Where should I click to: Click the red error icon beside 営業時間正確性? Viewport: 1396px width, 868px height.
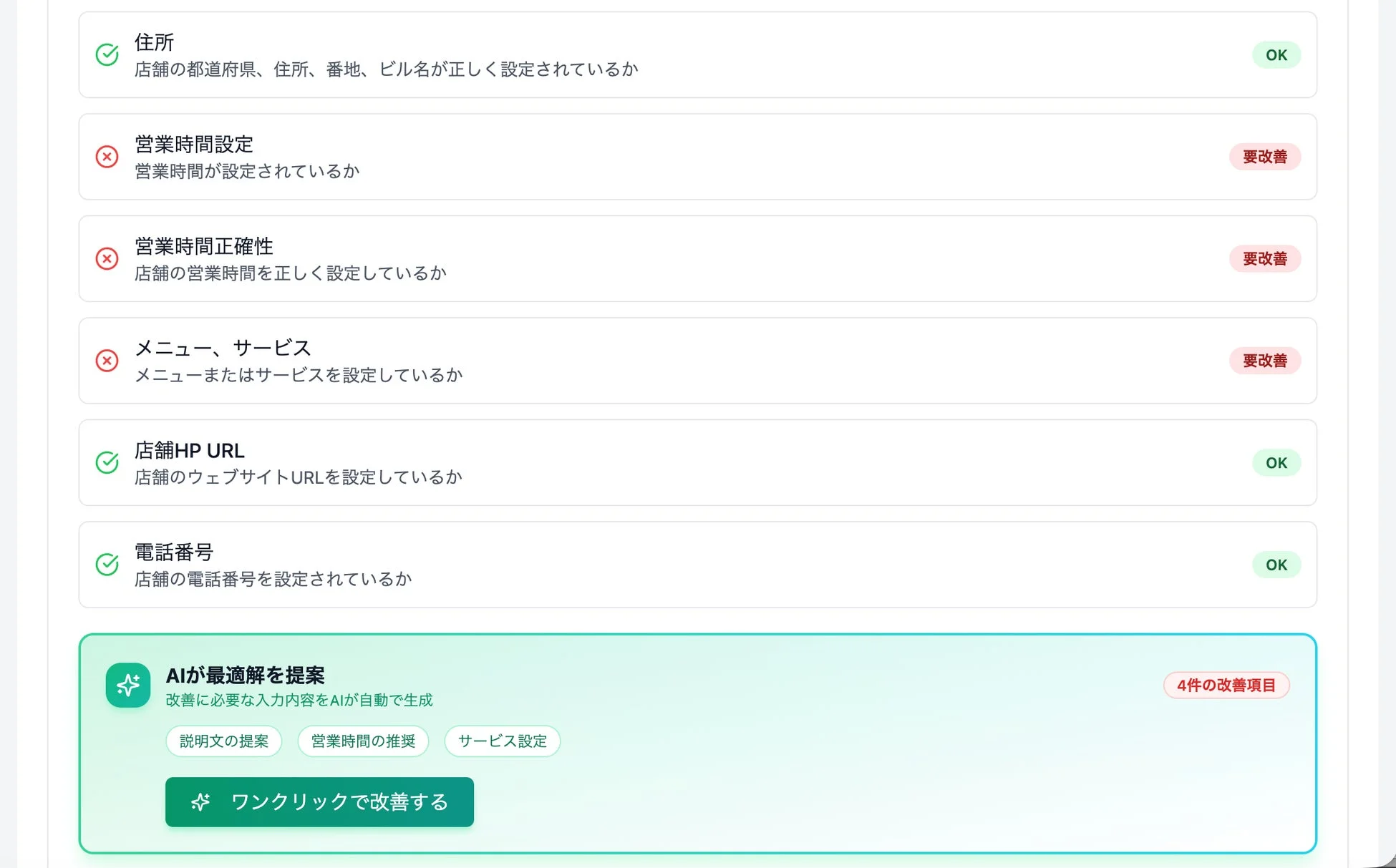pos(107,258)
